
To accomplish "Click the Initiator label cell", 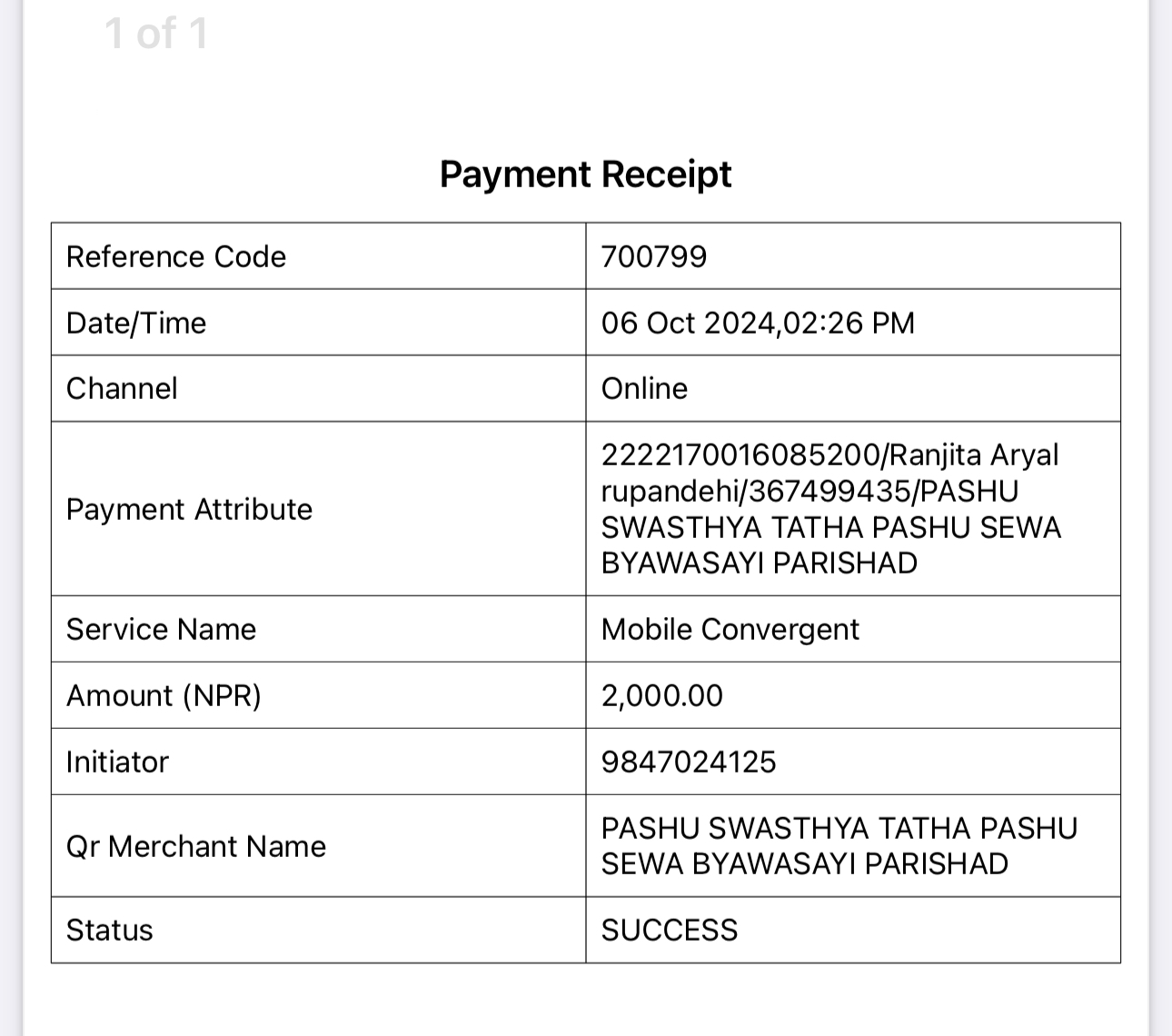I will 319,762.
